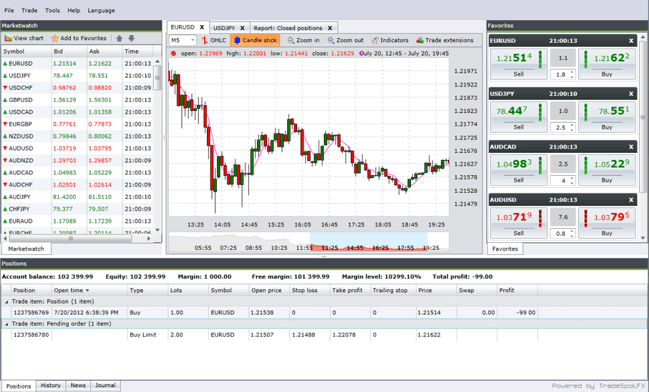Screen dimensions: 649x392
Task: Select the Favorites bottom tab
Action: pyautogui.click(x=505, y=249)
